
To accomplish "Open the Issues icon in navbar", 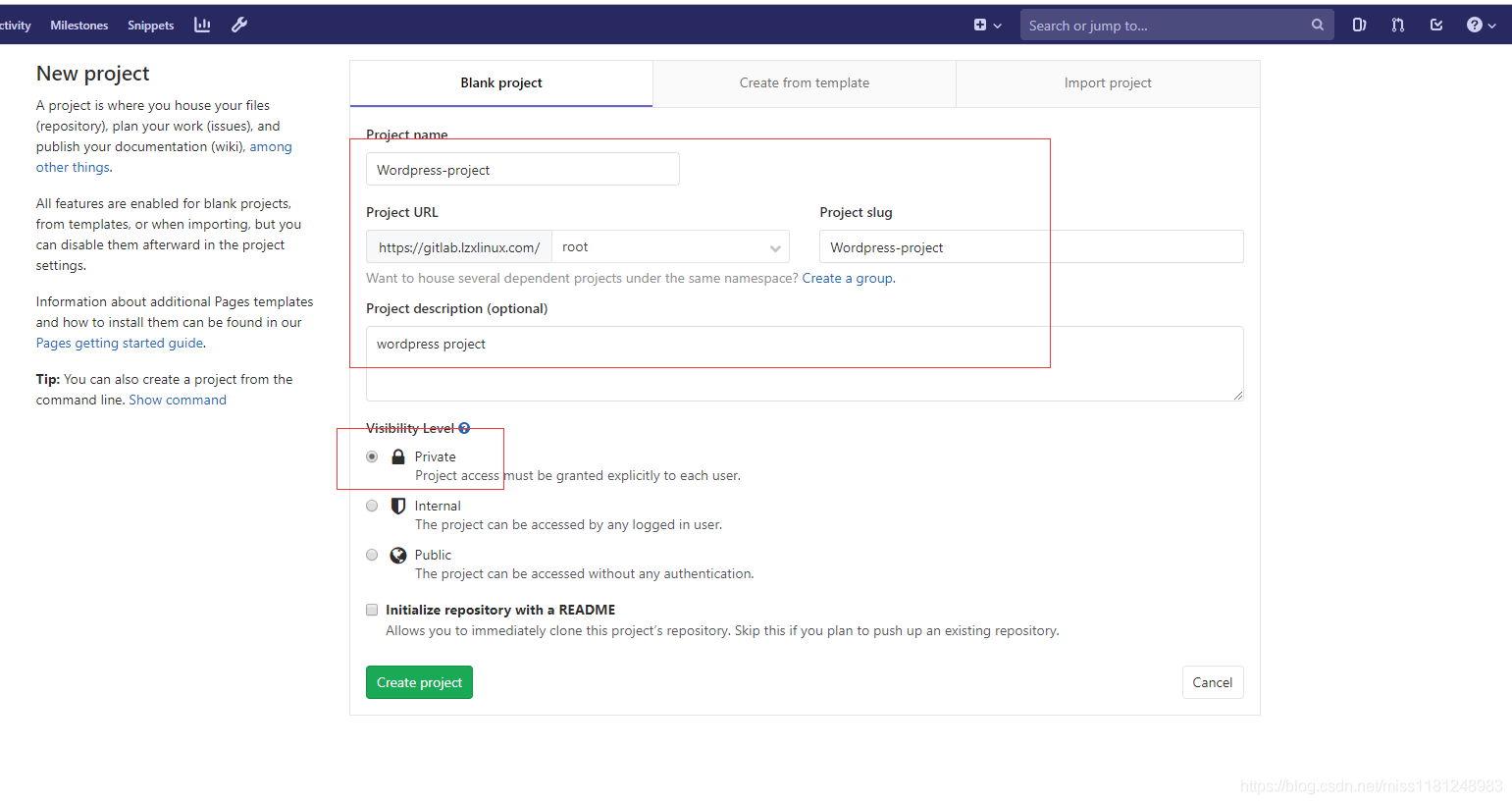I will (x=1359, y=26).
